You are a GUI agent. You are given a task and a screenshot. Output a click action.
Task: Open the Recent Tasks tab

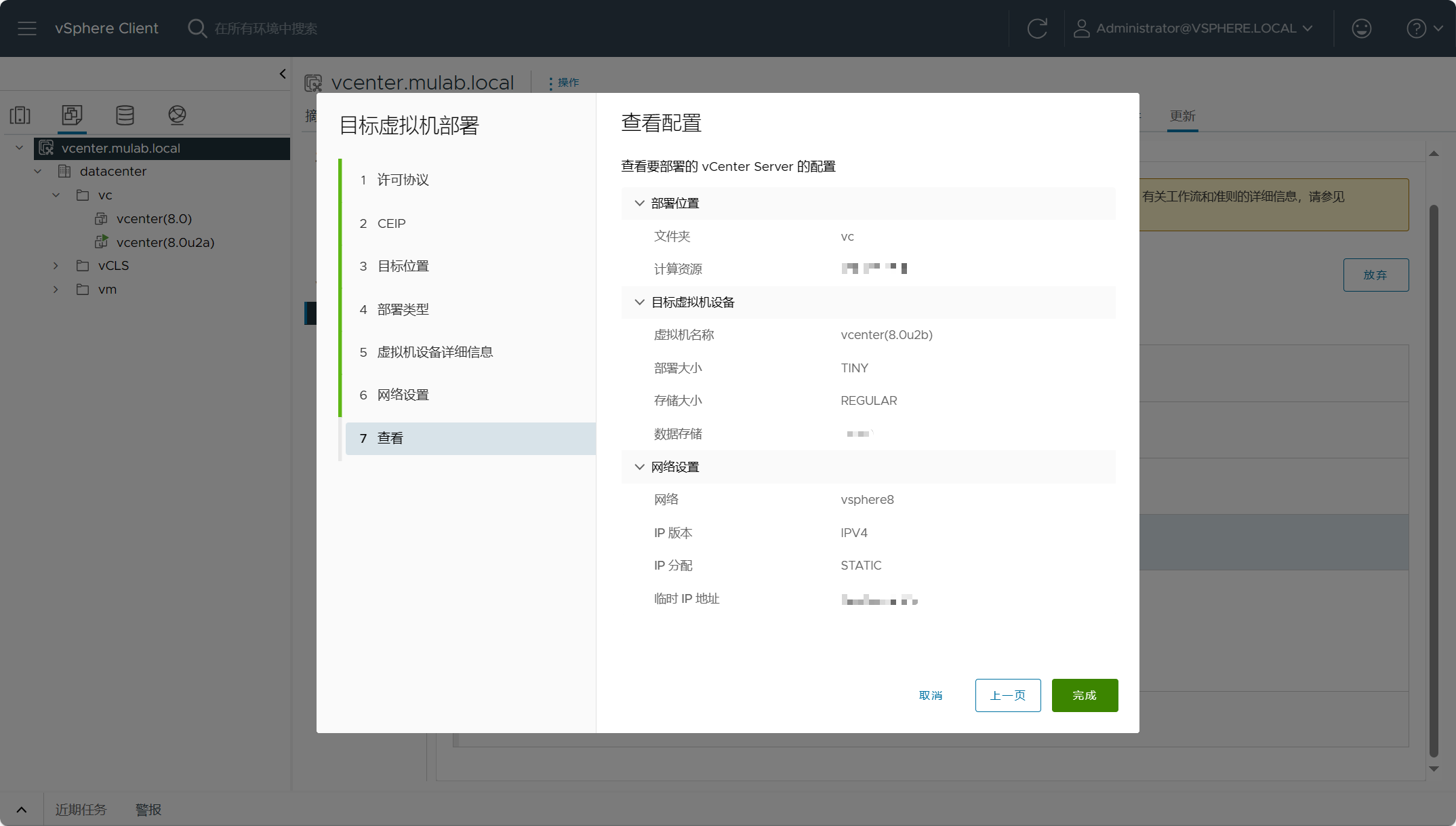[81, 810]
